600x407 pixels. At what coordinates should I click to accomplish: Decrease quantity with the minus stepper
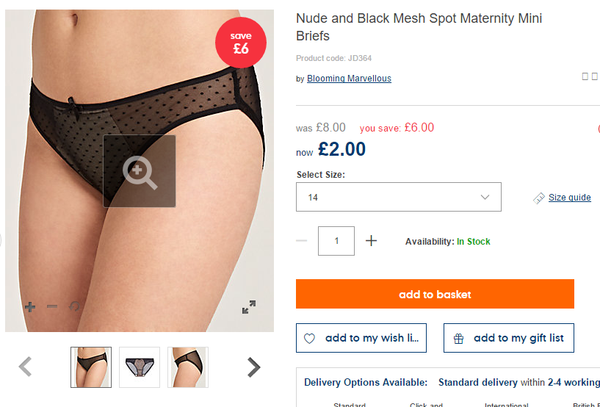coord(302,241)
